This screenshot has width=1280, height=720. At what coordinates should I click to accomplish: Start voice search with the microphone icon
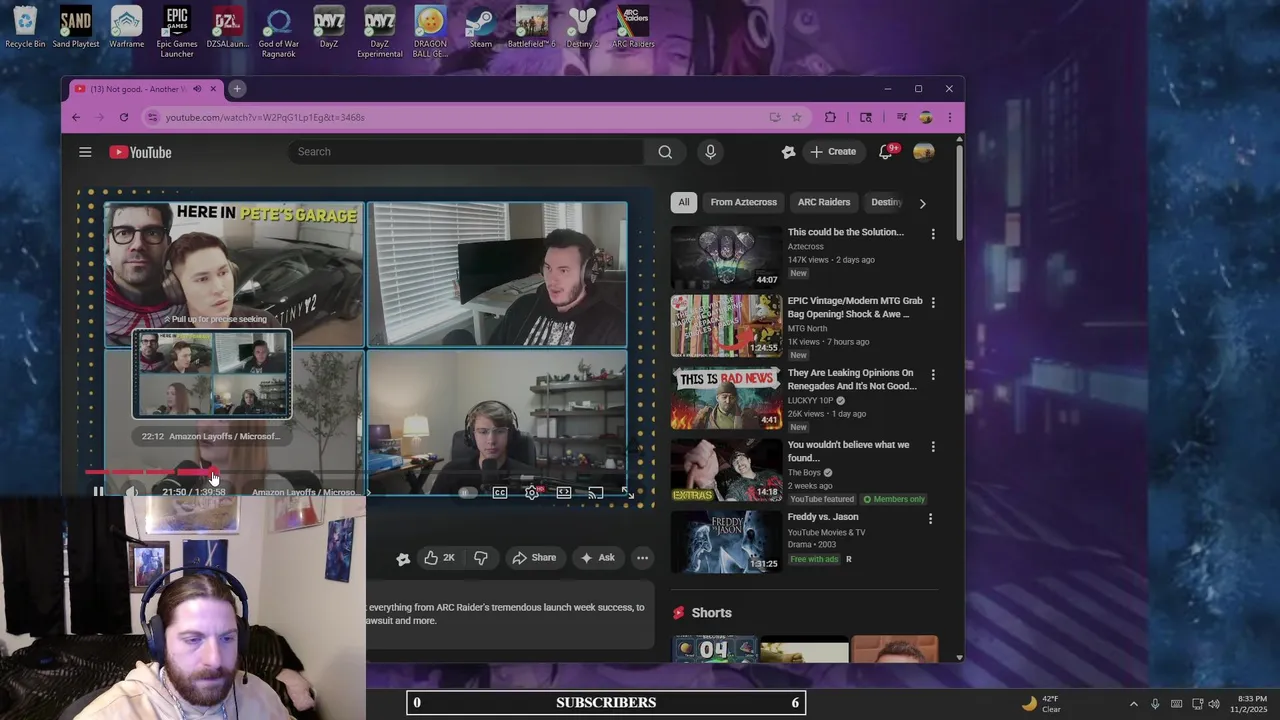[710, 152]
